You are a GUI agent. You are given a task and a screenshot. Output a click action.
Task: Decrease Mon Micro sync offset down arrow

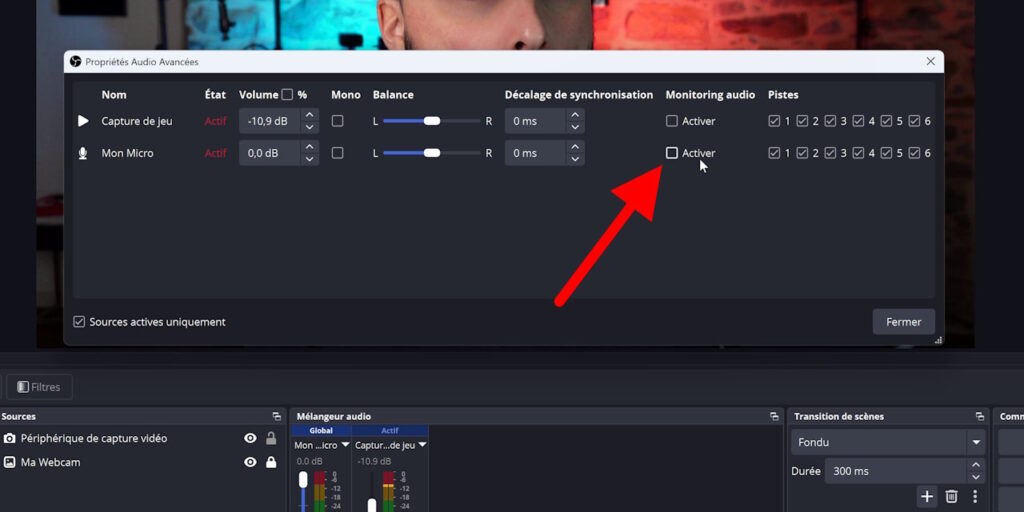[575, 159]
